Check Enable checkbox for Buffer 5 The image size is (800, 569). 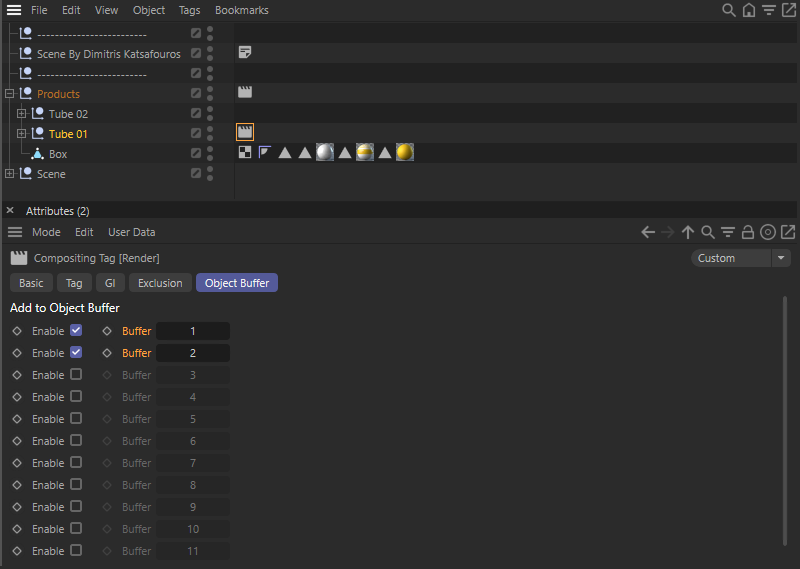[x=76, y=418]
